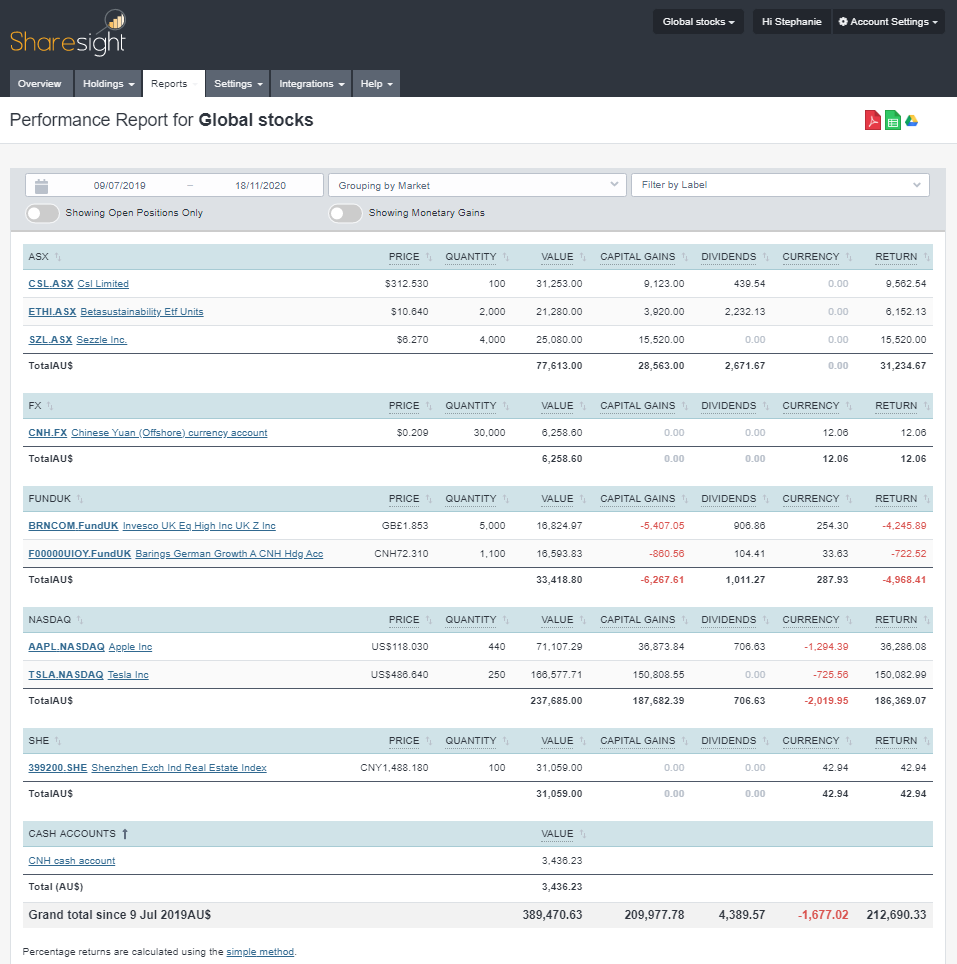Open Filter by Label dropdown

coord(780,185)
